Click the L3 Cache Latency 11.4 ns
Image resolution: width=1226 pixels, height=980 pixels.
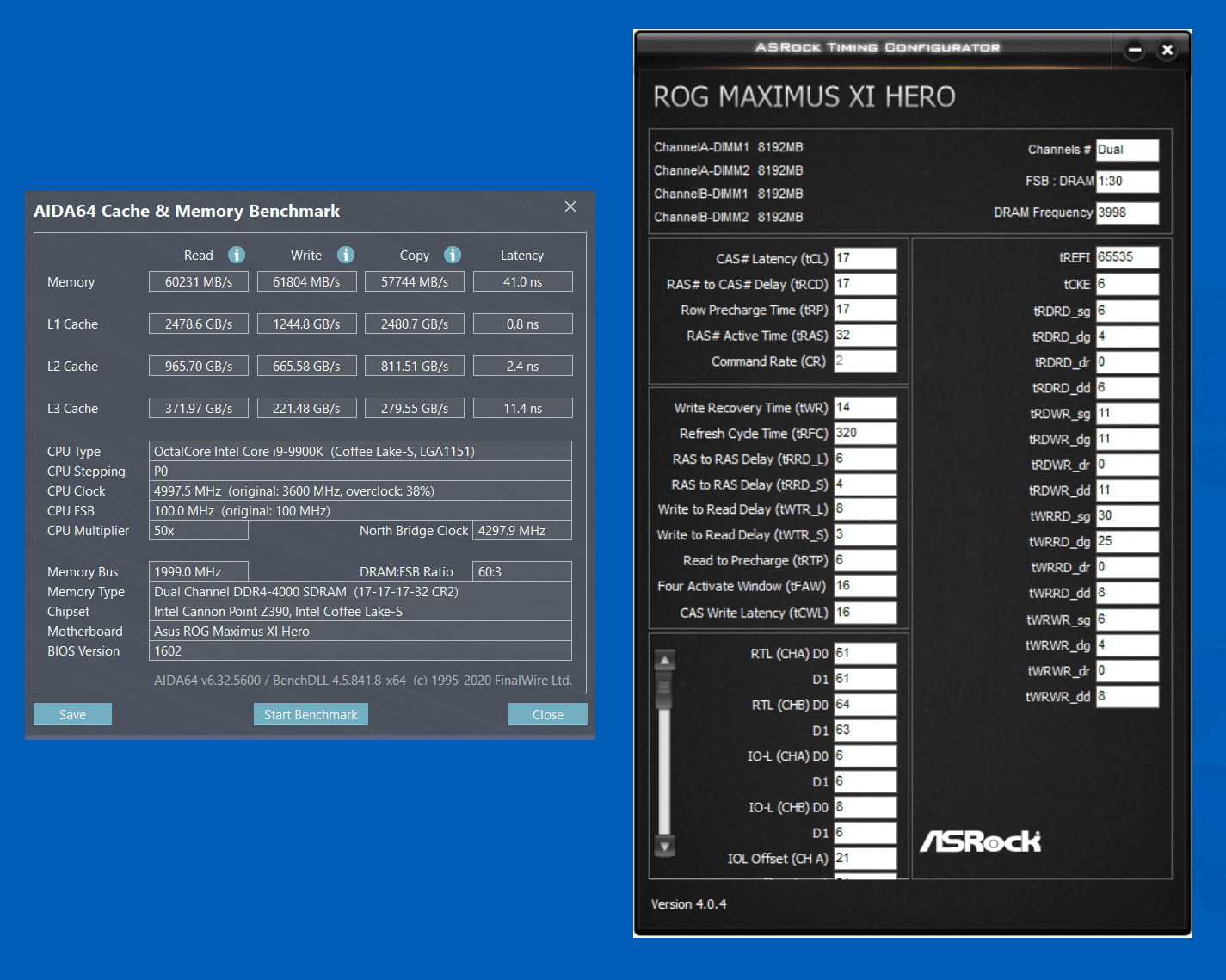point(522,408)
